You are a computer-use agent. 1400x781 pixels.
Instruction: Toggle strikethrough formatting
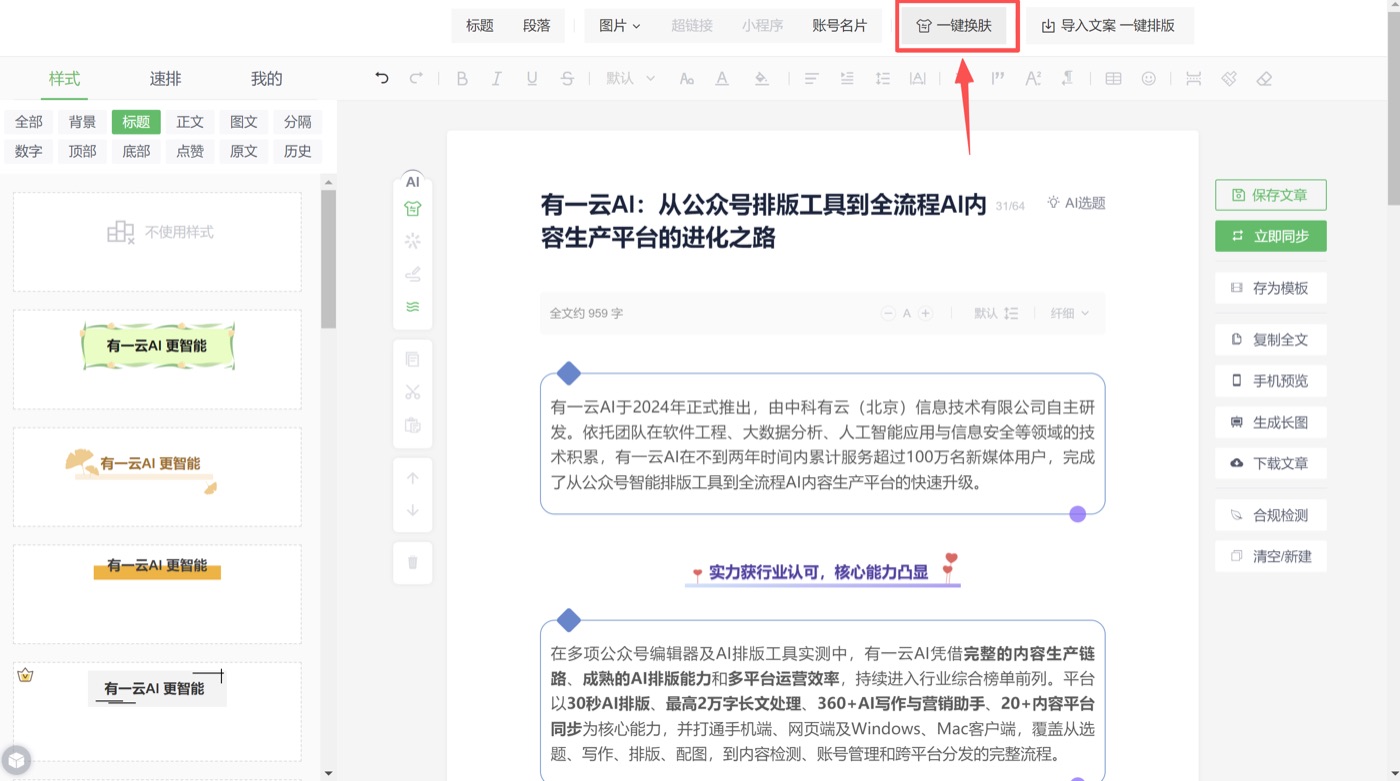(567, 78)
